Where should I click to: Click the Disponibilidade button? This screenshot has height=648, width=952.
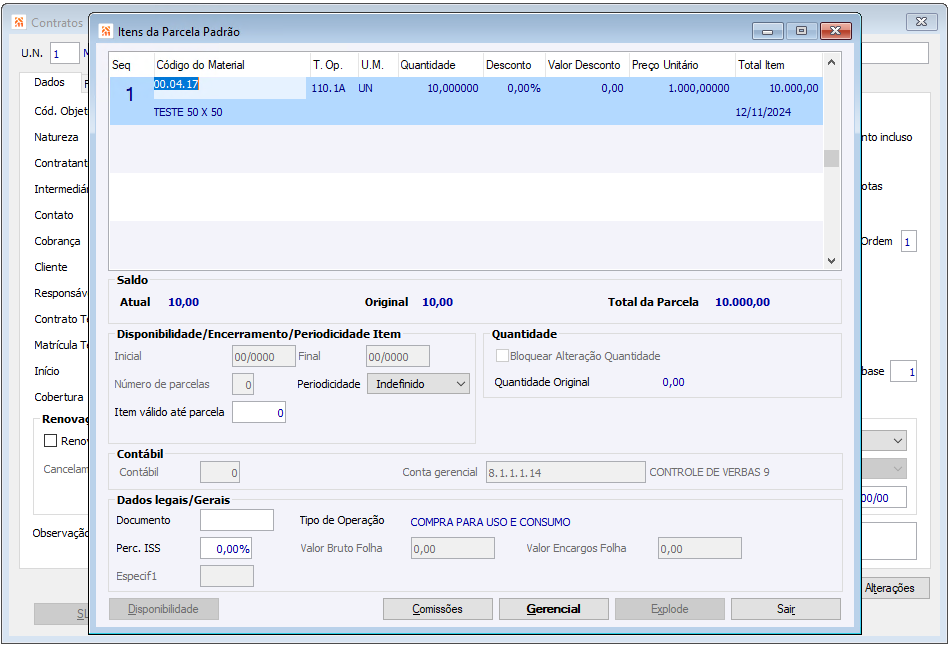coord(164,609)
